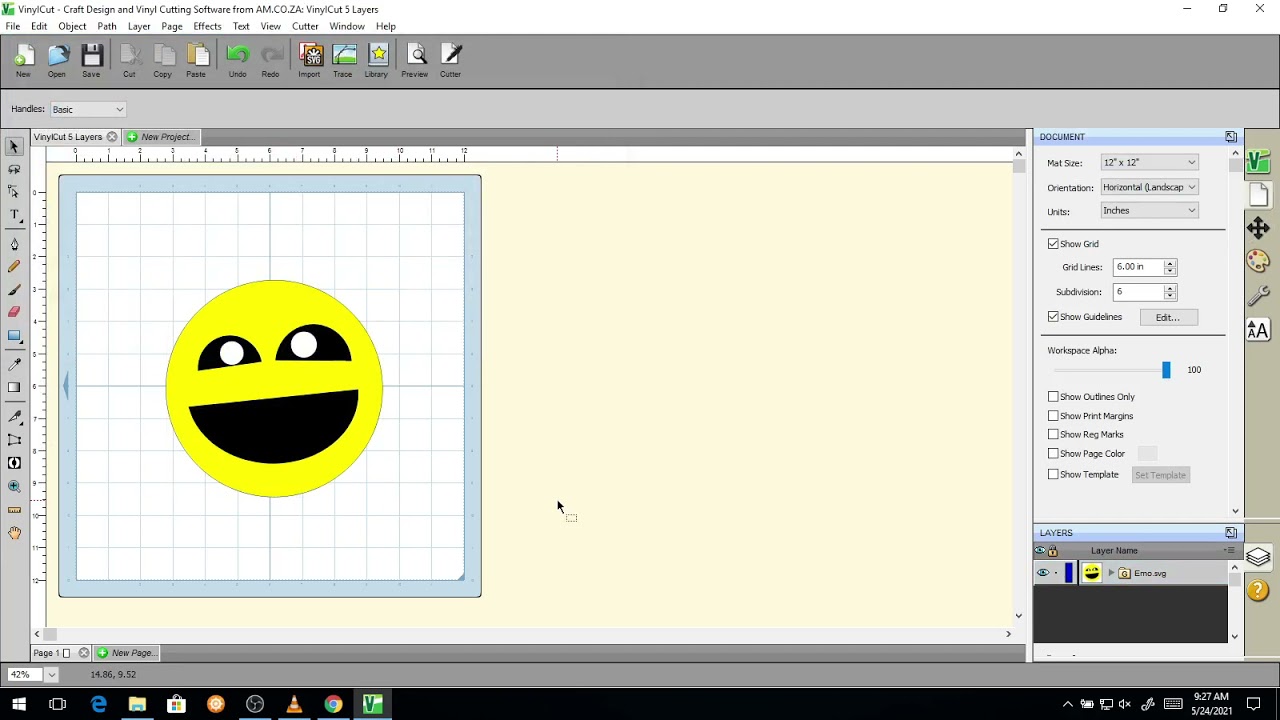Open Google Chrome from the taskbar

pyautogui.click(x=333, y=705)
